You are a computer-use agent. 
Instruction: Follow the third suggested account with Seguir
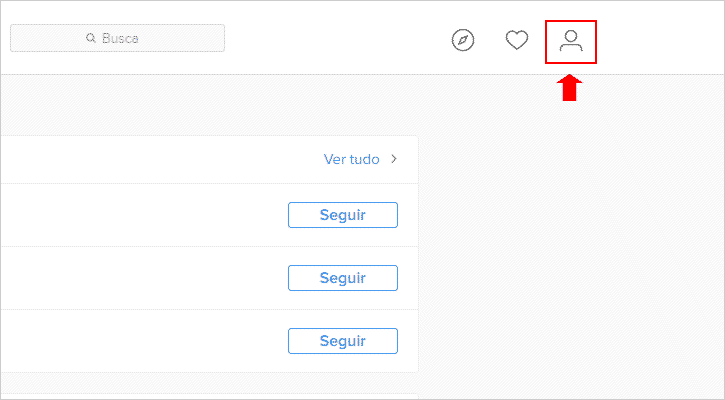[x=343, y=341]
